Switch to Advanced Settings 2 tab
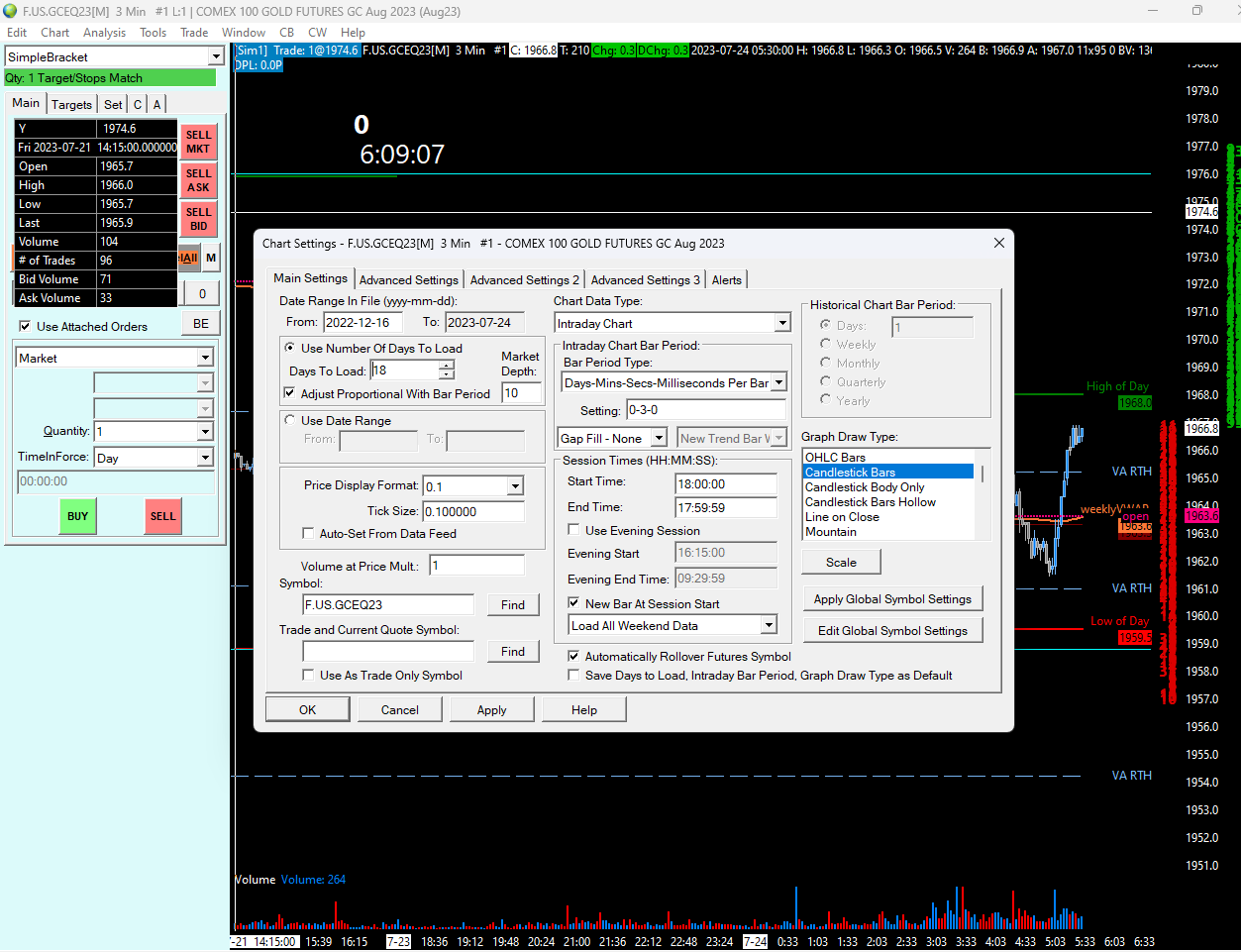 pyautogui.click(x=524, y=280)
